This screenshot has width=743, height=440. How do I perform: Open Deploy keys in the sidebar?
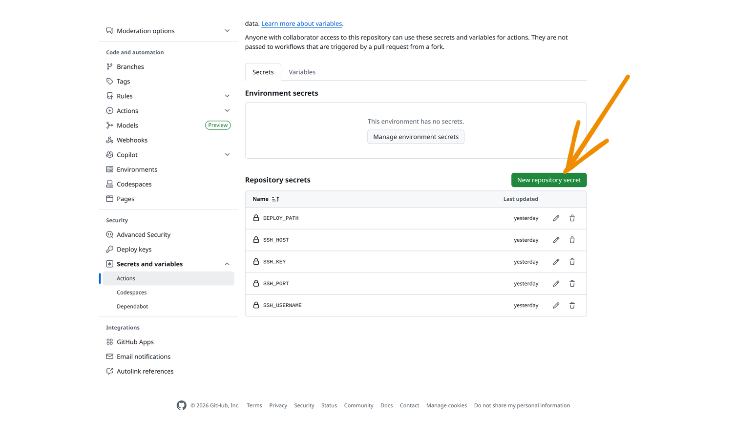133,249
